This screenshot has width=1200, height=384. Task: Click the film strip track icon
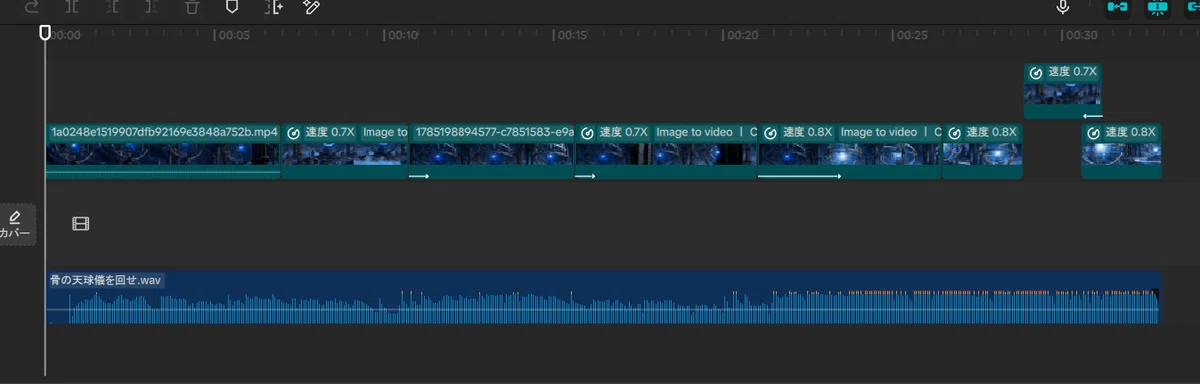(81, 224)
